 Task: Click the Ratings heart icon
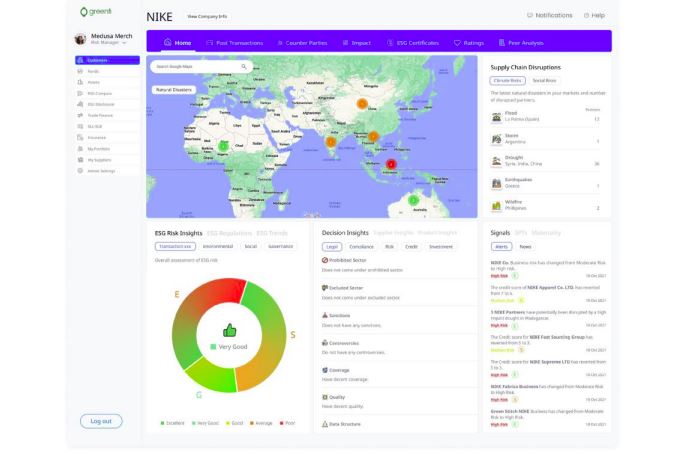tap(457, 43)
